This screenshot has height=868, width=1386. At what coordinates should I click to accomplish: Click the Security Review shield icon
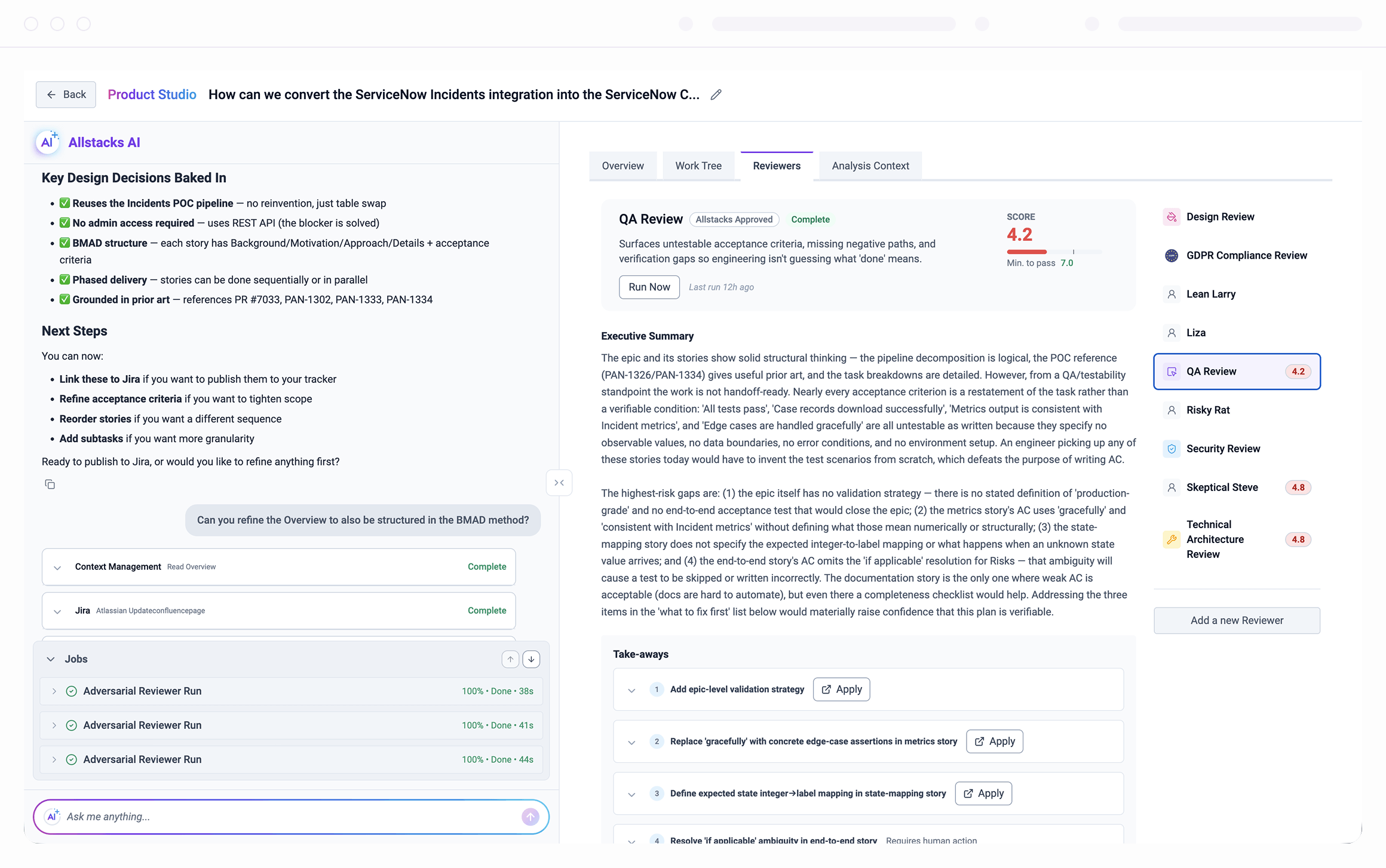coord(1172,449)
